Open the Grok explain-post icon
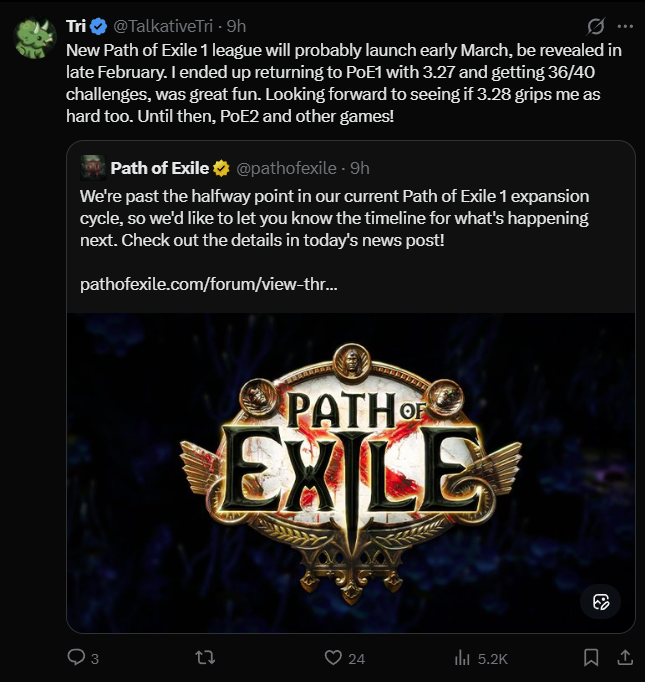The width and height of the screenshot is (645, 682). point(596,25)
